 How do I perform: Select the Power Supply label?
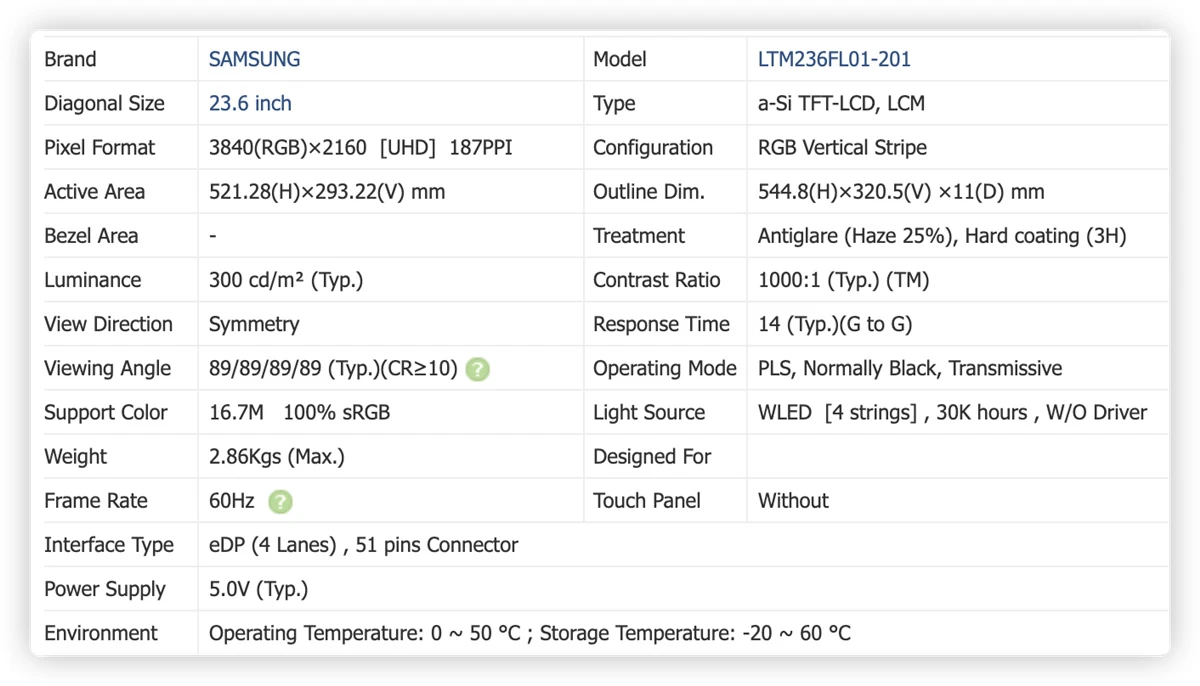105,589
